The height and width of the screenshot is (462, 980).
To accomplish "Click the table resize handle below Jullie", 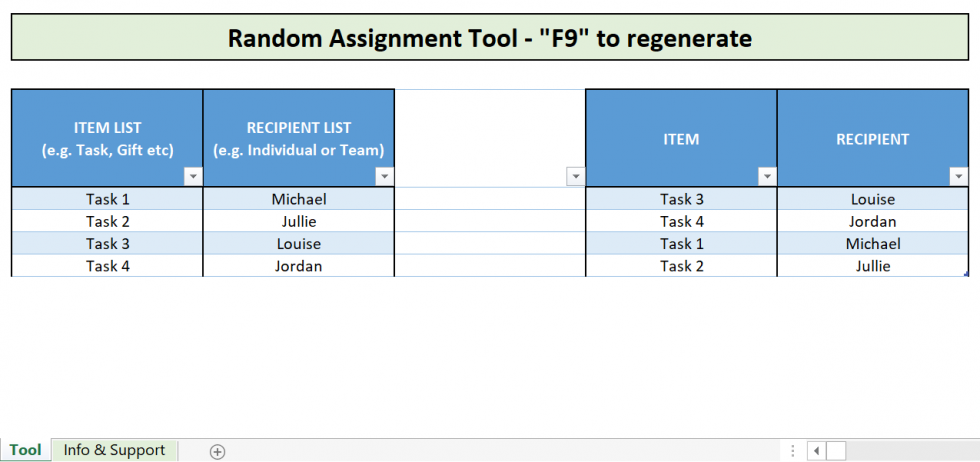I will (x=966, y=274).
